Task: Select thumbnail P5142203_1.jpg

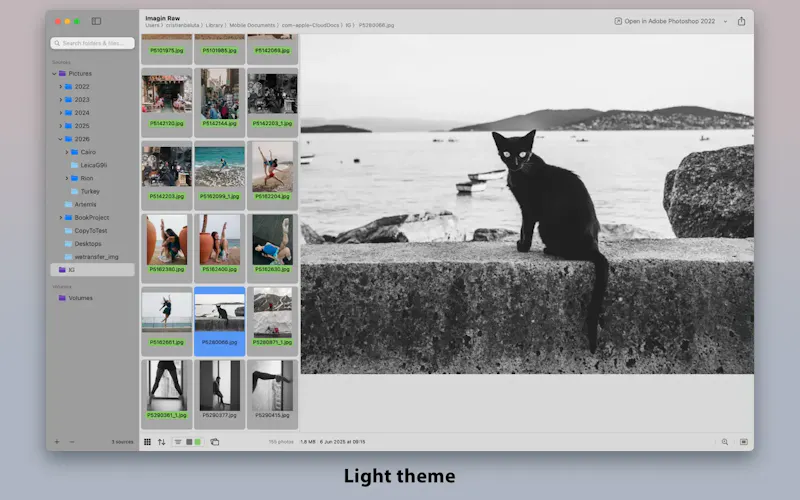Action: (x=272, y=103)
